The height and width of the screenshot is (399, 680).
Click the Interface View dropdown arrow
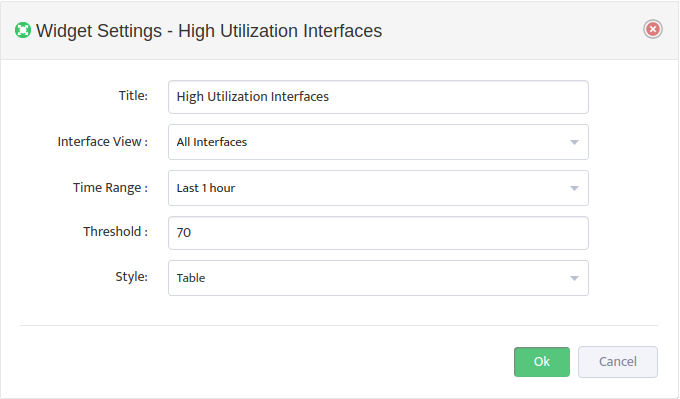(x=574, y=142)
